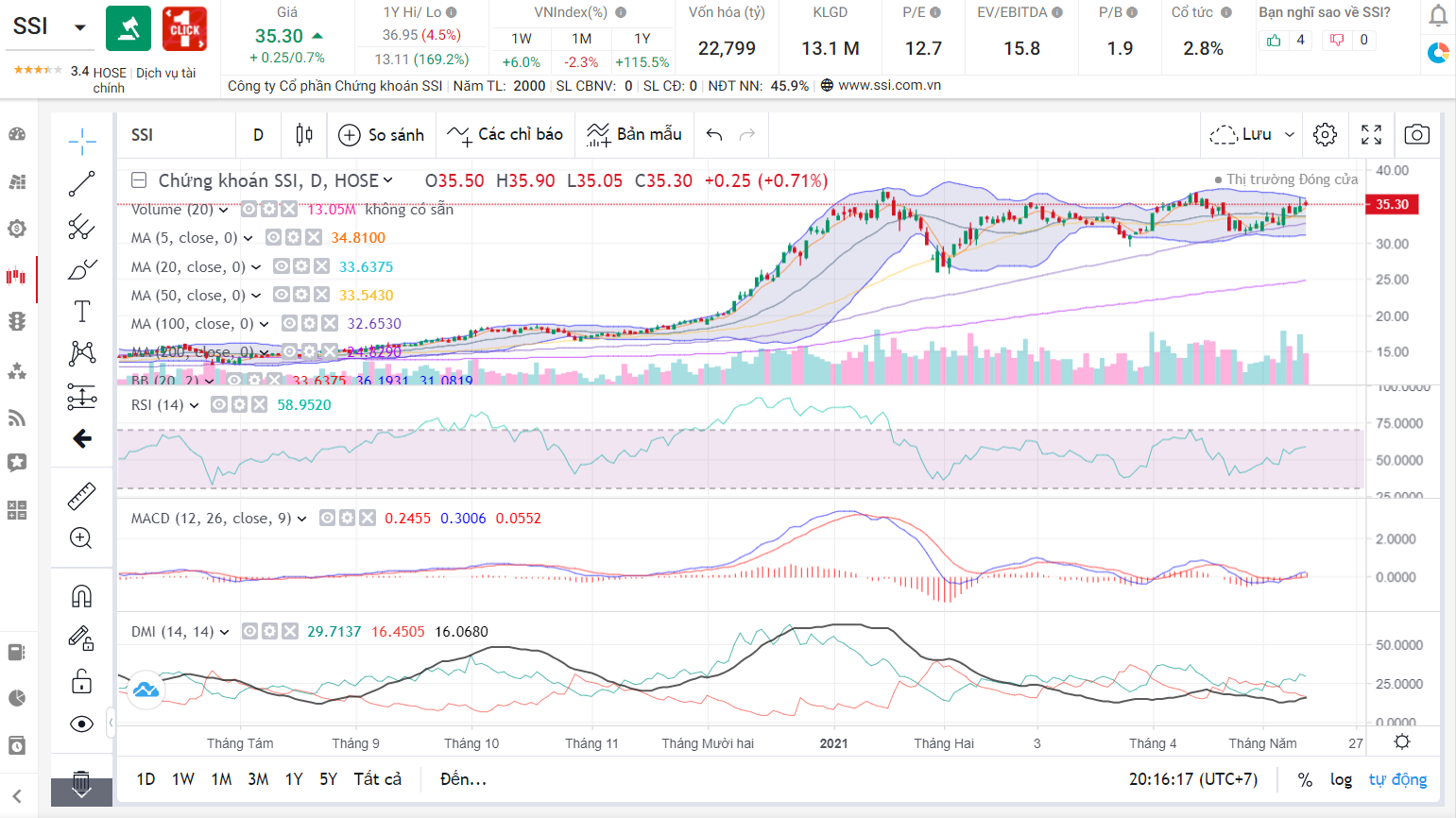The height and width of the screenshot is (818, 1456).
Task: Give SSI a thumbs down
Action: pos(1337,40)
